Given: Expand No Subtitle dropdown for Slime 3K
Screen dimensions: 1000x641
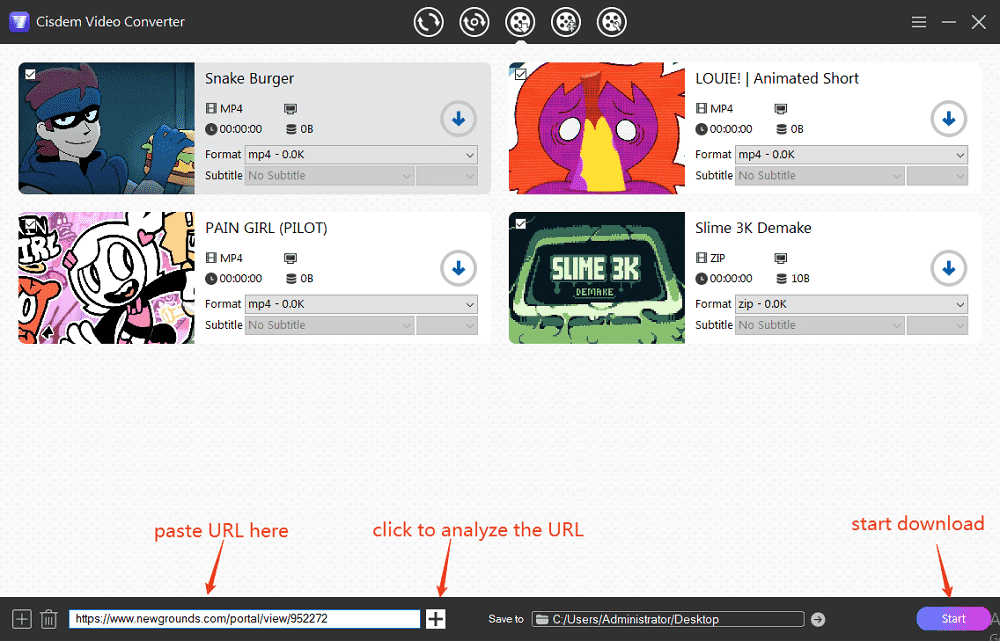Looking at the screenshot, I should (x=820, y=325).
